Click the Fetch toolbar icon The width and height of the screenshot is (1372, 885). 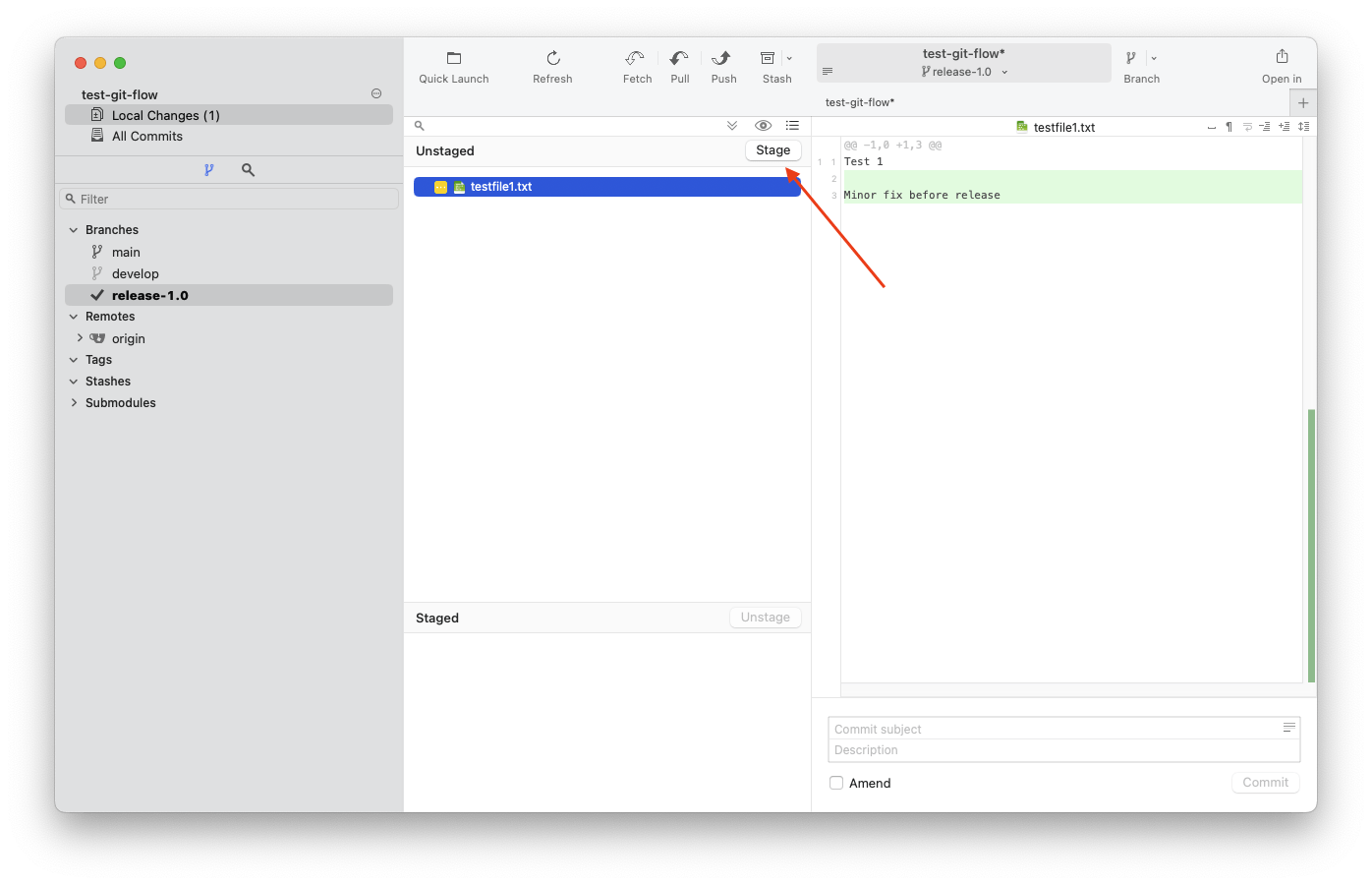636,59
